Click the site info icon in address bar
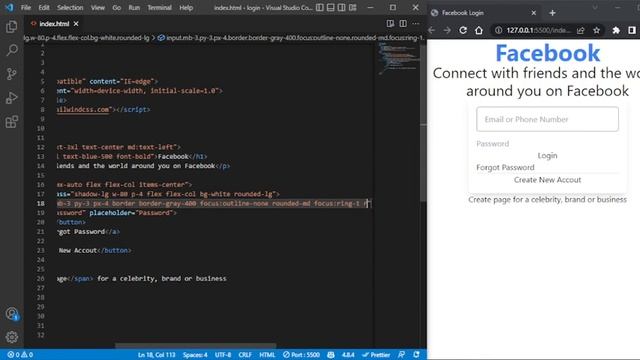640x360 pixels. click(x=498, y=30)
